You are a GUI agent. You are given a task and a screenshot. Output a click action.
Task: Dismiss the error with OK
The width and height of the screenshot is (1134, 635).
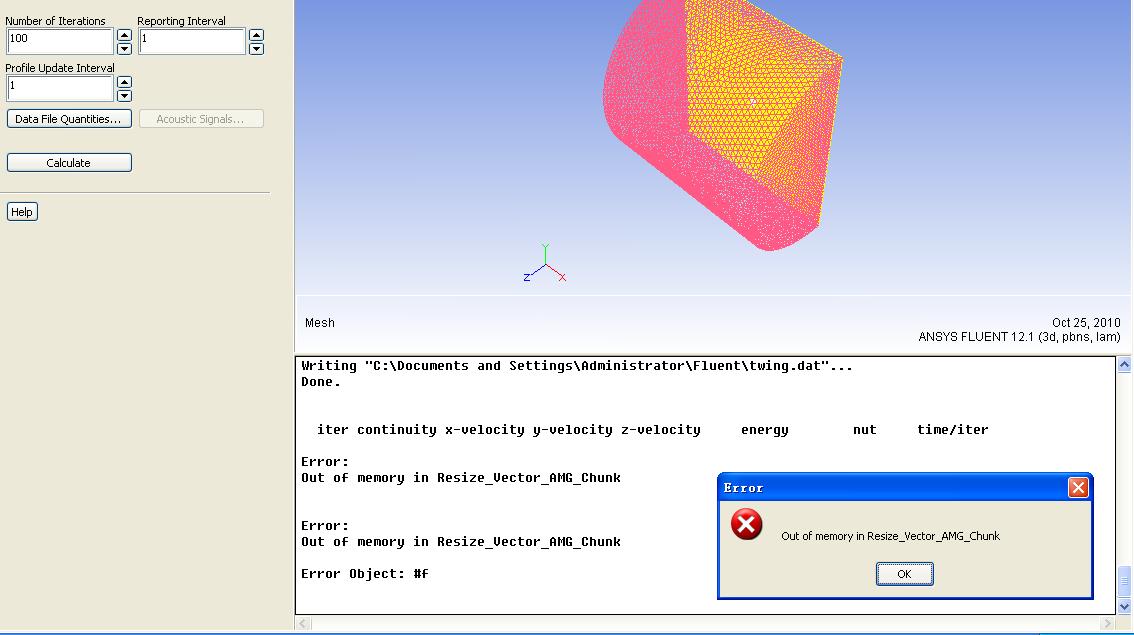(904, 574)
